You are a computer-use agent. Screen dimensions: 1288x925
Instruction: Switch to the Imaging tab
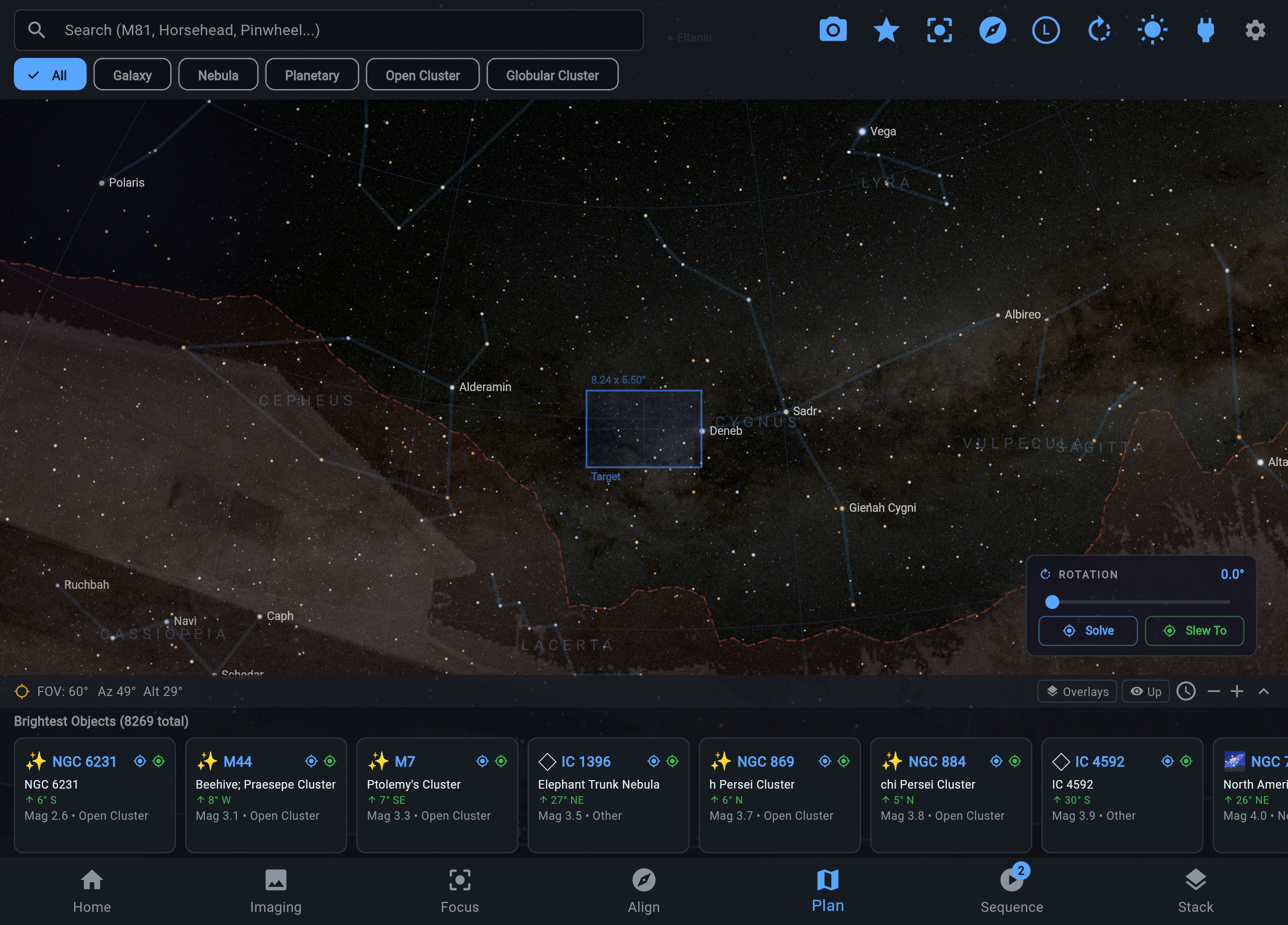(276, 891)
